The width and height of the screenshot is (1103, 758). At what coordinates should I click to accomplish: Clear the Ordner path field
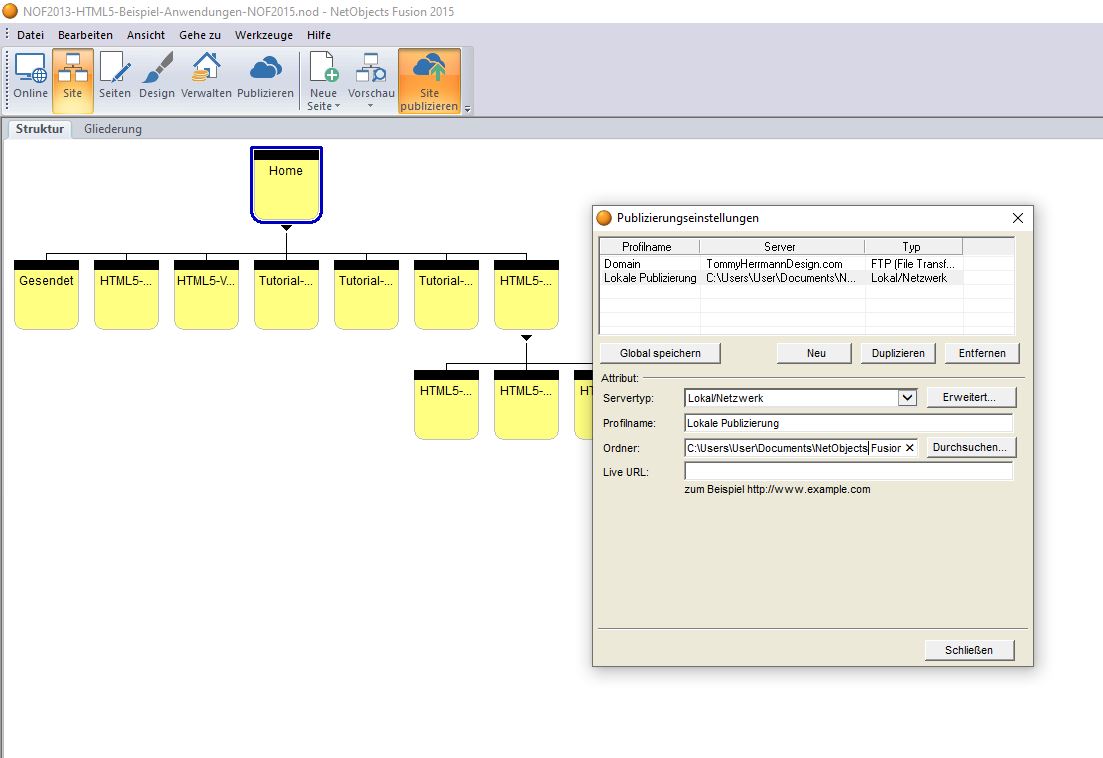[x=909, y=448]
